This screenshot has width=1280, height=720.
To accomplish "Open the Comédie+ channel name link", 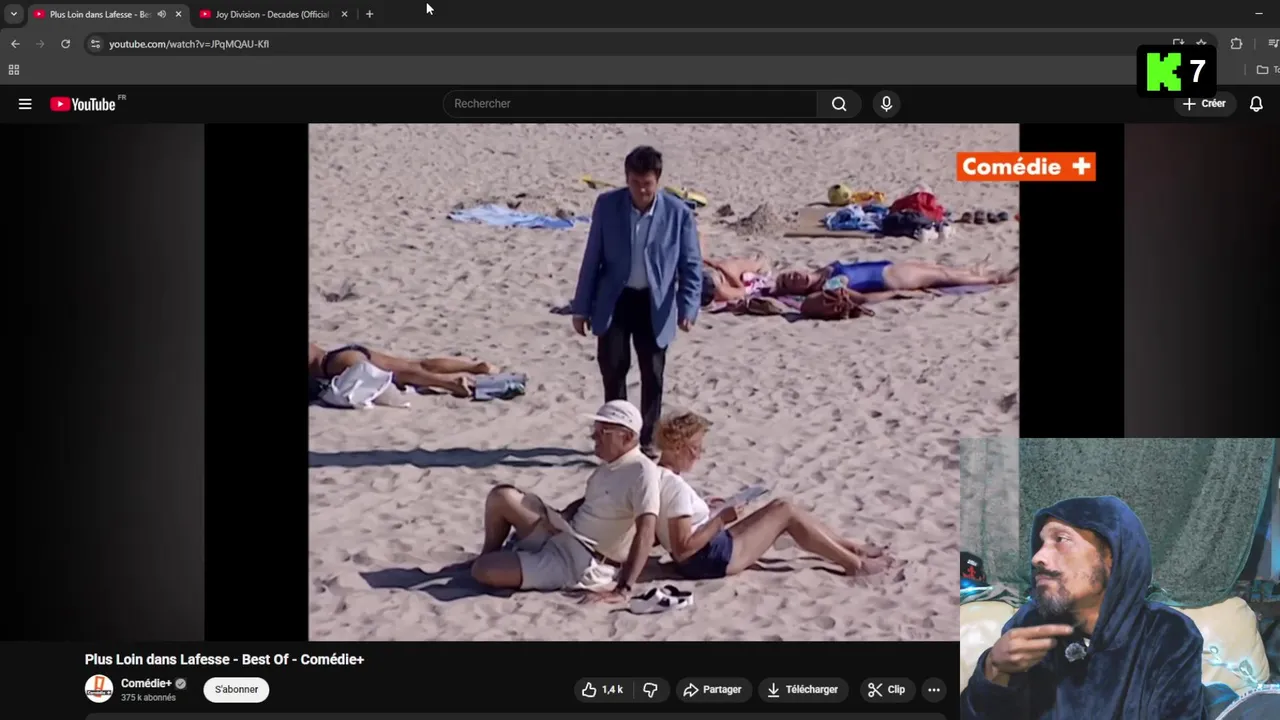I will coord(146,684).
